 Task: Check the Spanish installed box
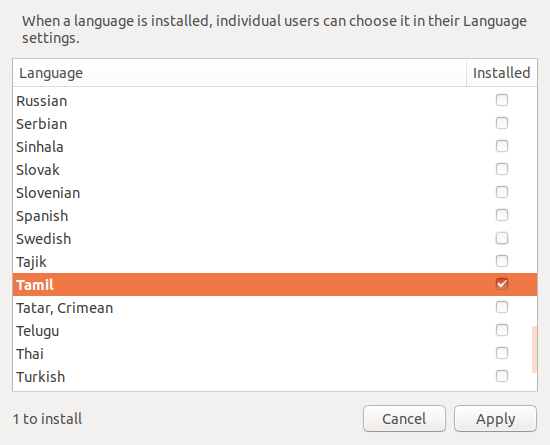pyautogui.click(x=502, y=215)
